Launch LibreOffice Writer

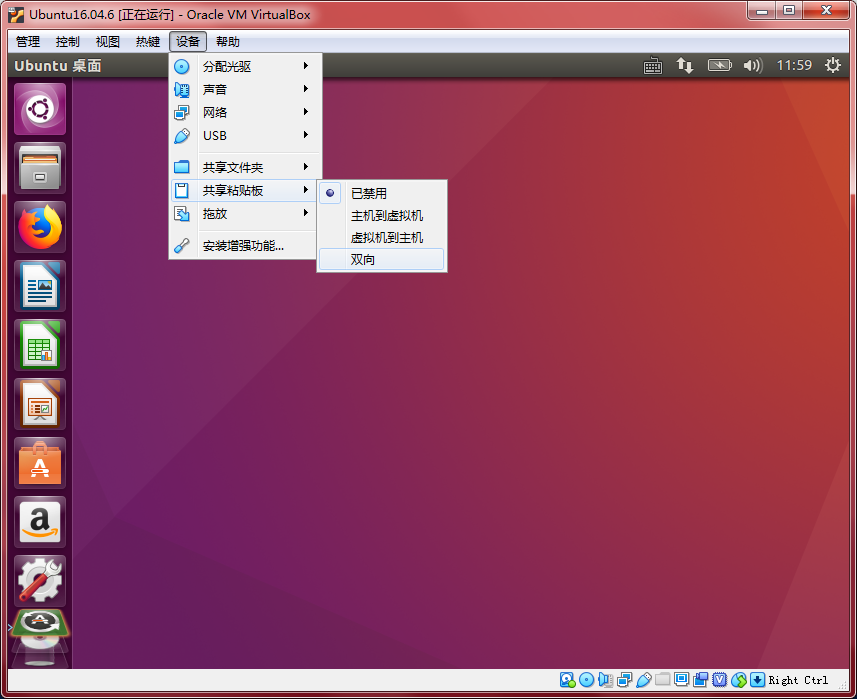point(40,286)
